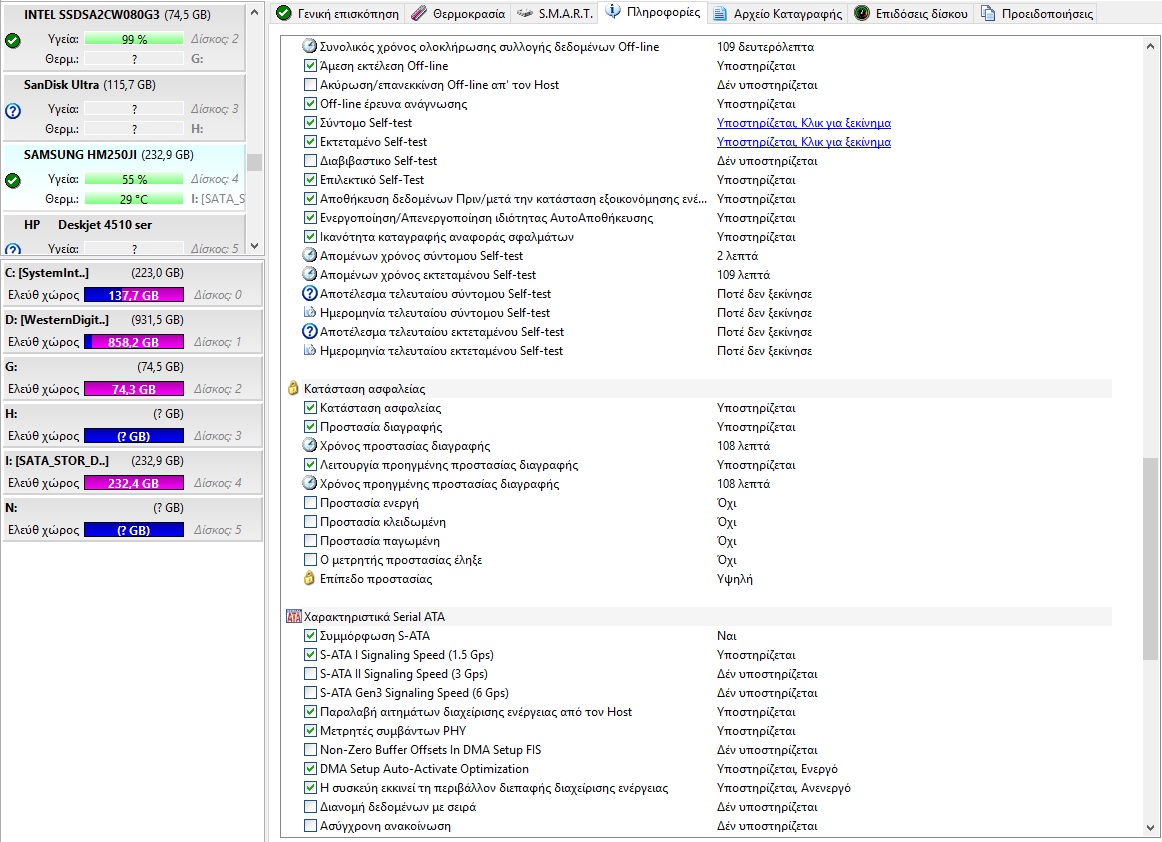Click the lock icon beside Επίπεδο προστασίας
1162x842 pixels.
click(310, 579)
